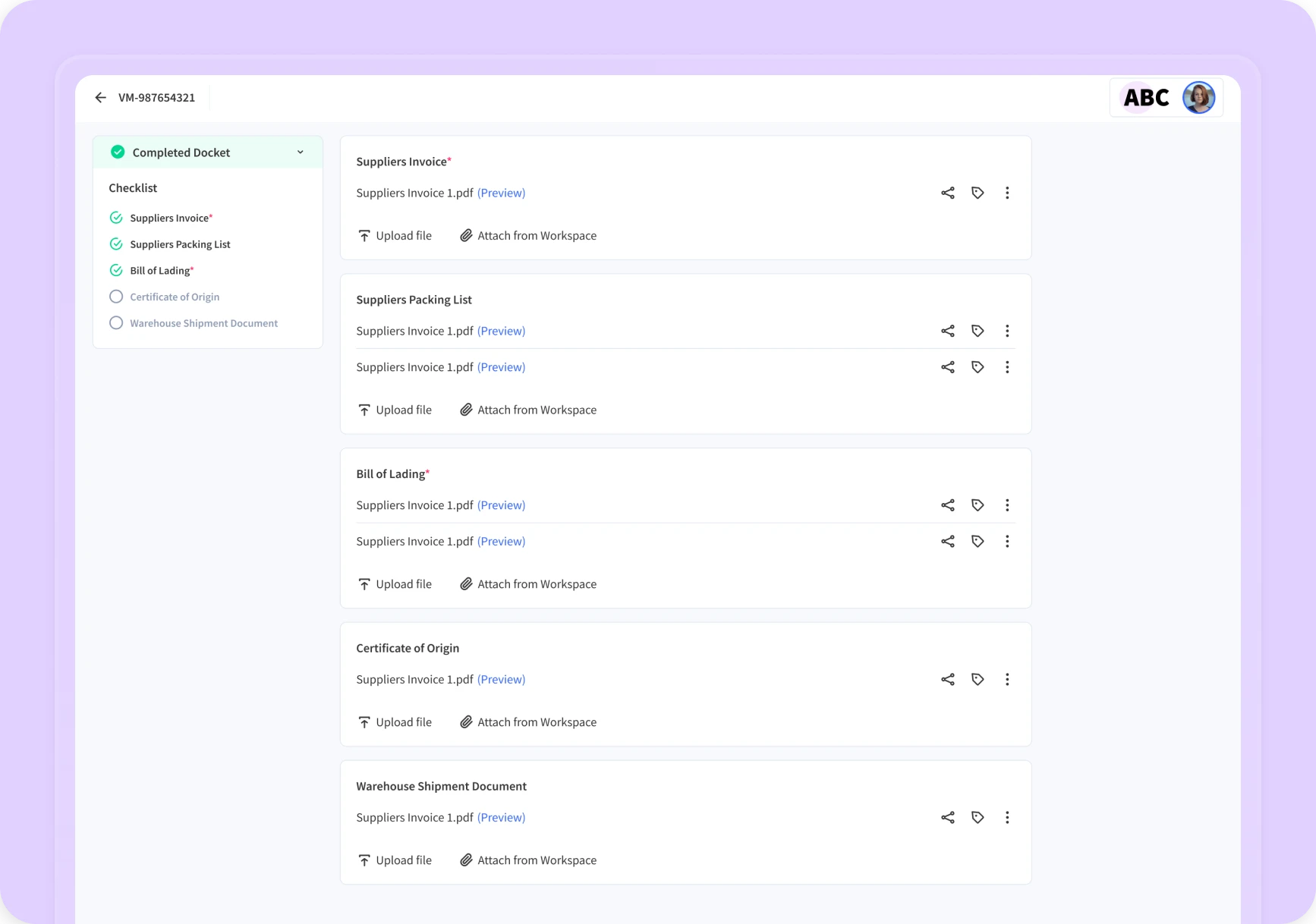
Task: Open the three-dot menu on second Bill of Lading file
Action: tap(1007, 541)
